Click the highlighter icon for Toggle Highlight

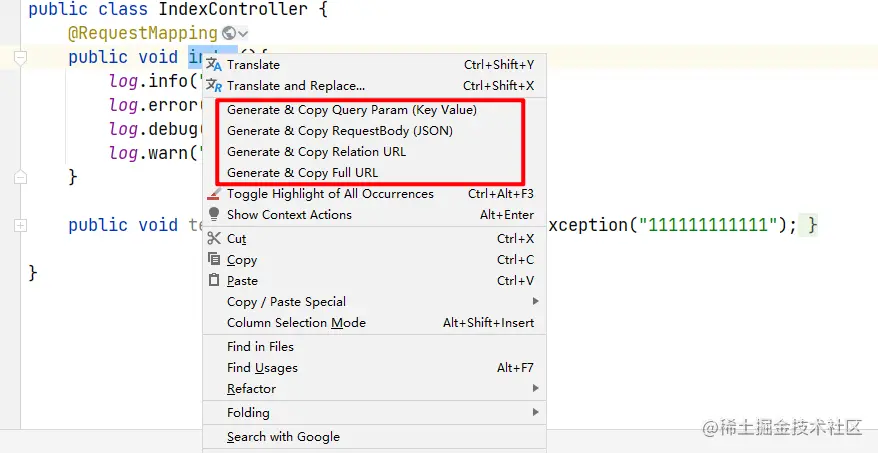pyautogui.click(x=213, y=194)
